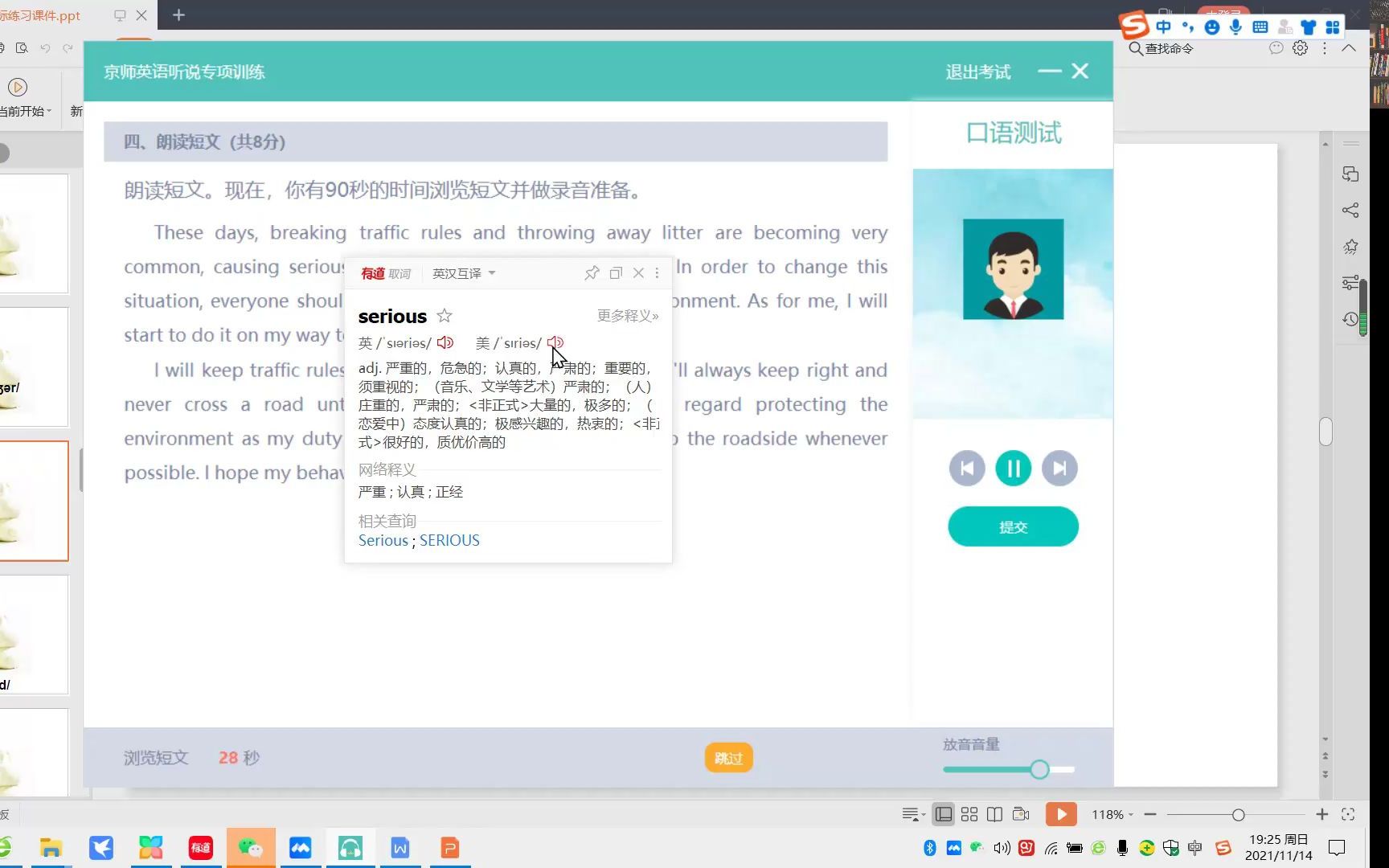Open WPS Writer from taskbar
1389x868 pixels.
click(x=399, y=848)
